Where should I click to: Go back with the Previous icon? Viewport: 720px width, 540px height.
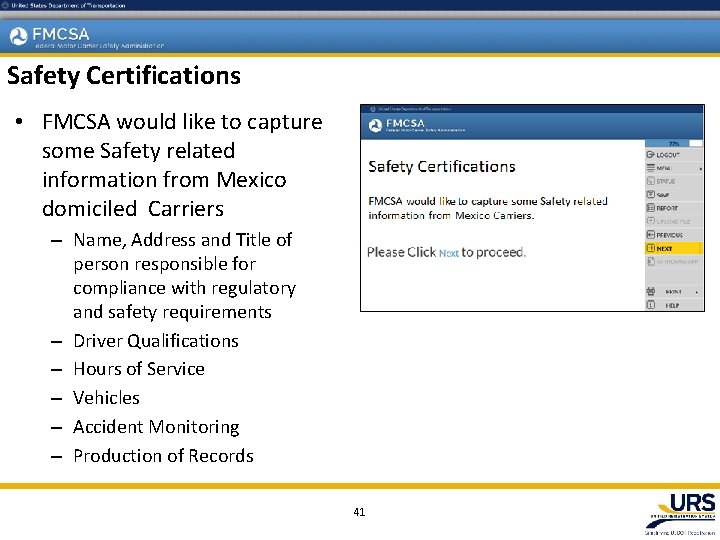[x=650, y=235]
